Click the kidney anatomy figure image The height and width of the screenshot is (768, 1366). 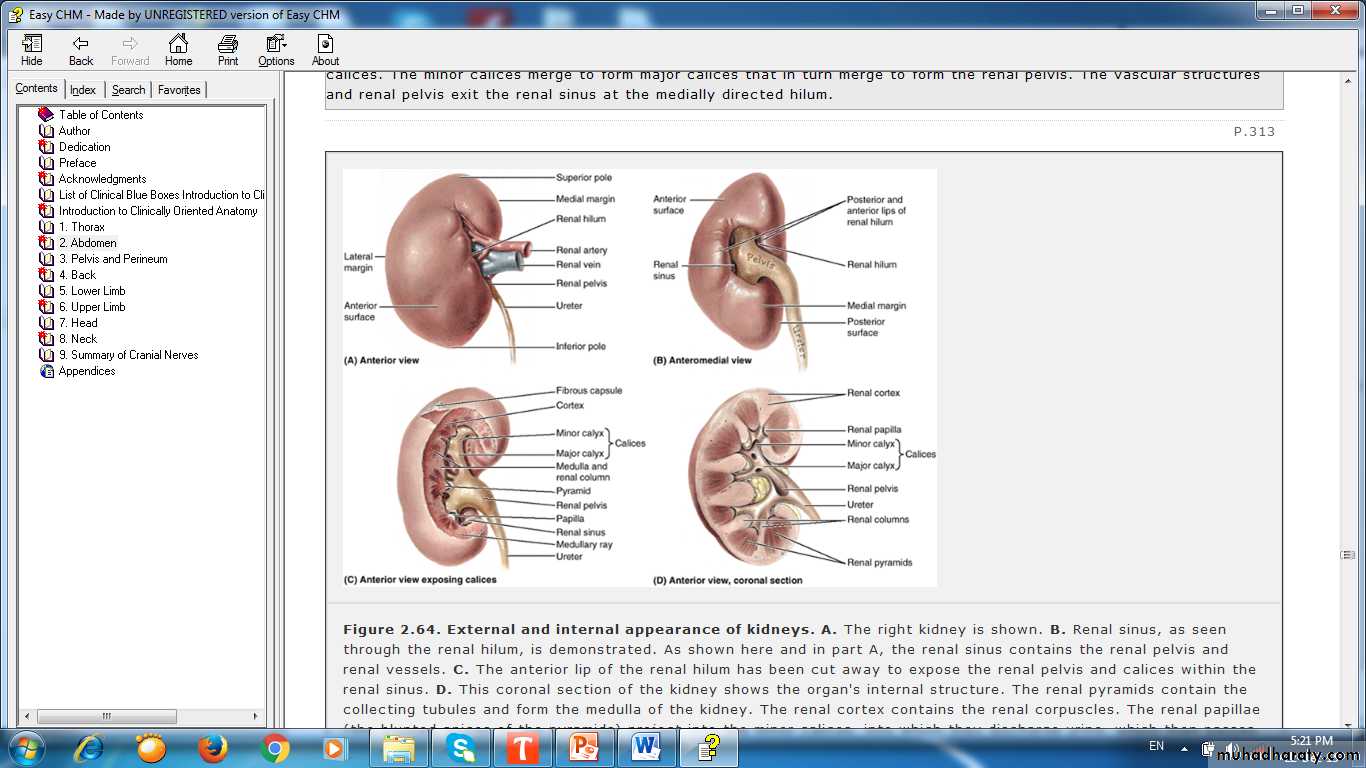[x=640, y=377]
